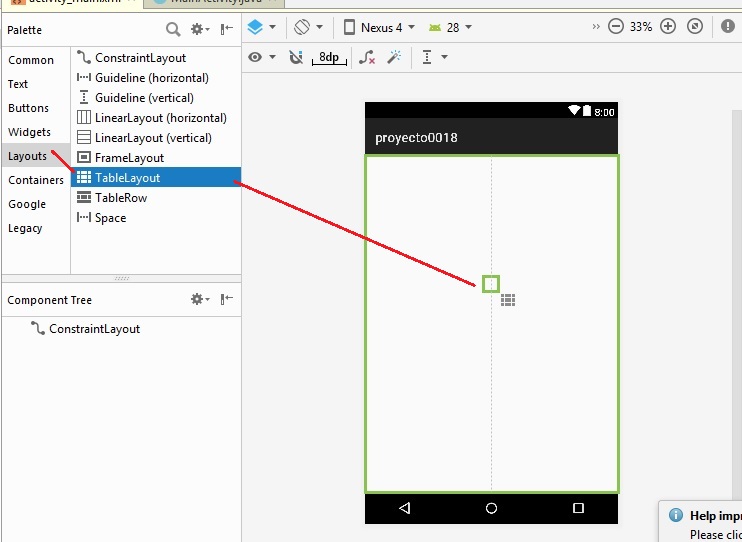The width and height of the screenshot is (742, 542).
Task: Set the 8dp default margins
Action: [328, 58]
